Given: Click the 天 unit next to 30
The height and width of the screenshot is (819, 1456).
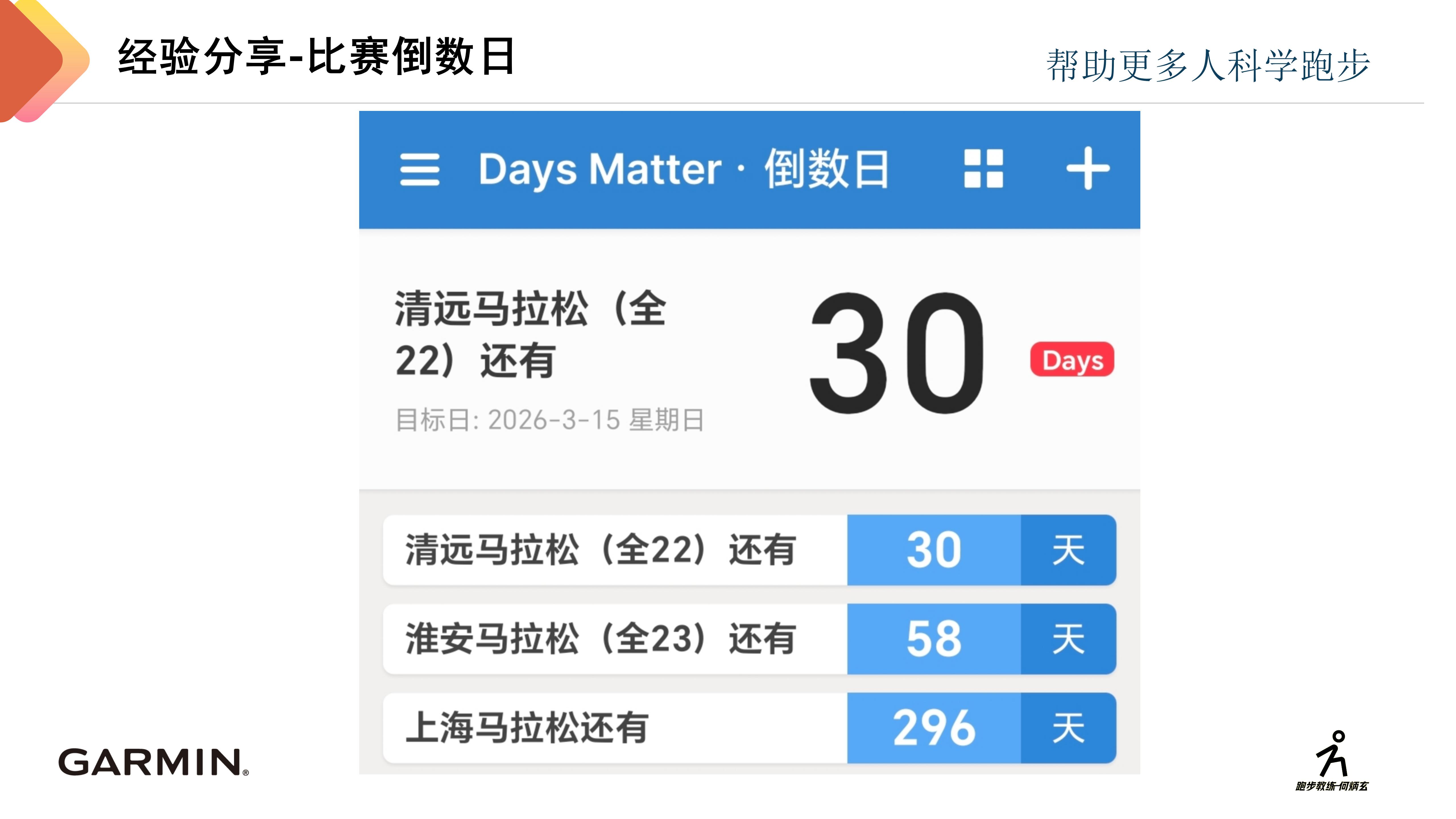Looking at the screenshot, I should point(1068,550).
